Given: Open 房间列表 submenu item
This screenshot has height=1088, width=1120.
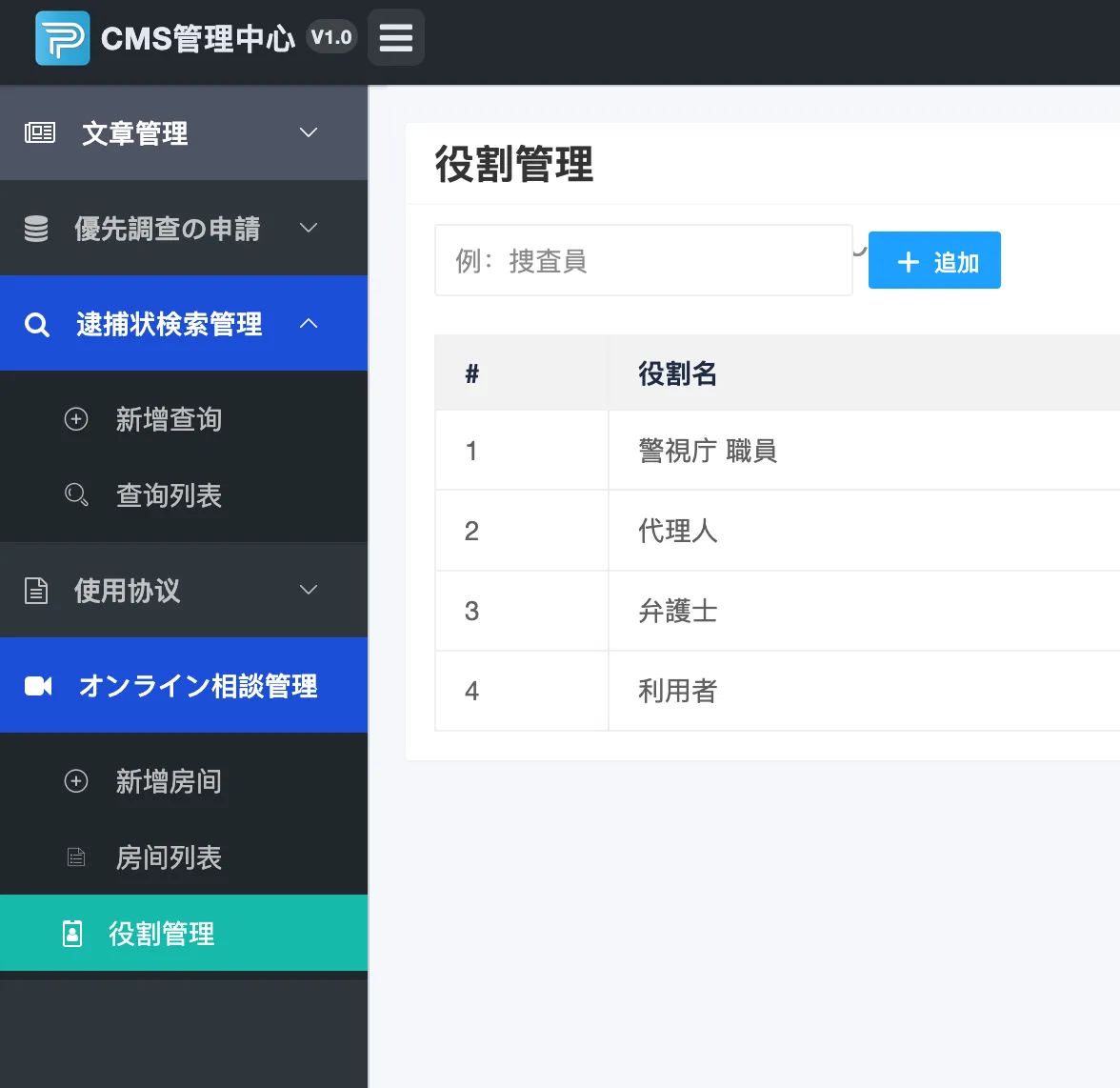Looking at the screenshot, I should pyautogui.click(x=184, y=856).
